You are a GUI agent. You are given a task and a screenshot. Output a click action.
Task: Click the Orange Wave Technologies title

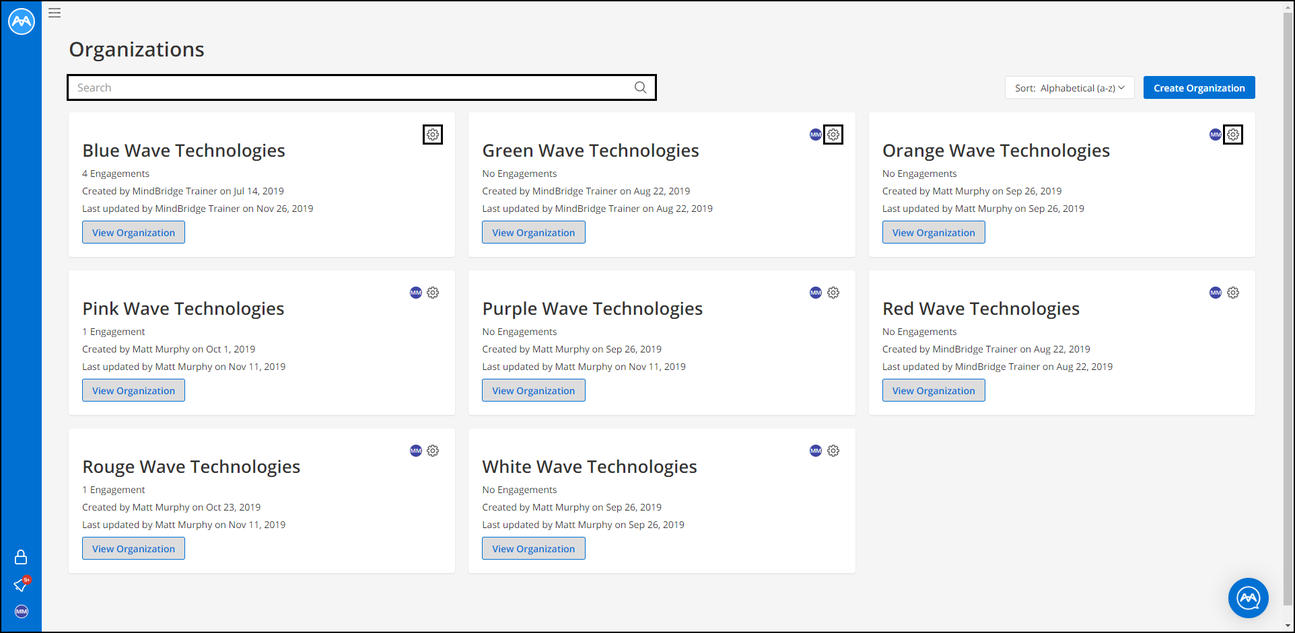[996, 151]
